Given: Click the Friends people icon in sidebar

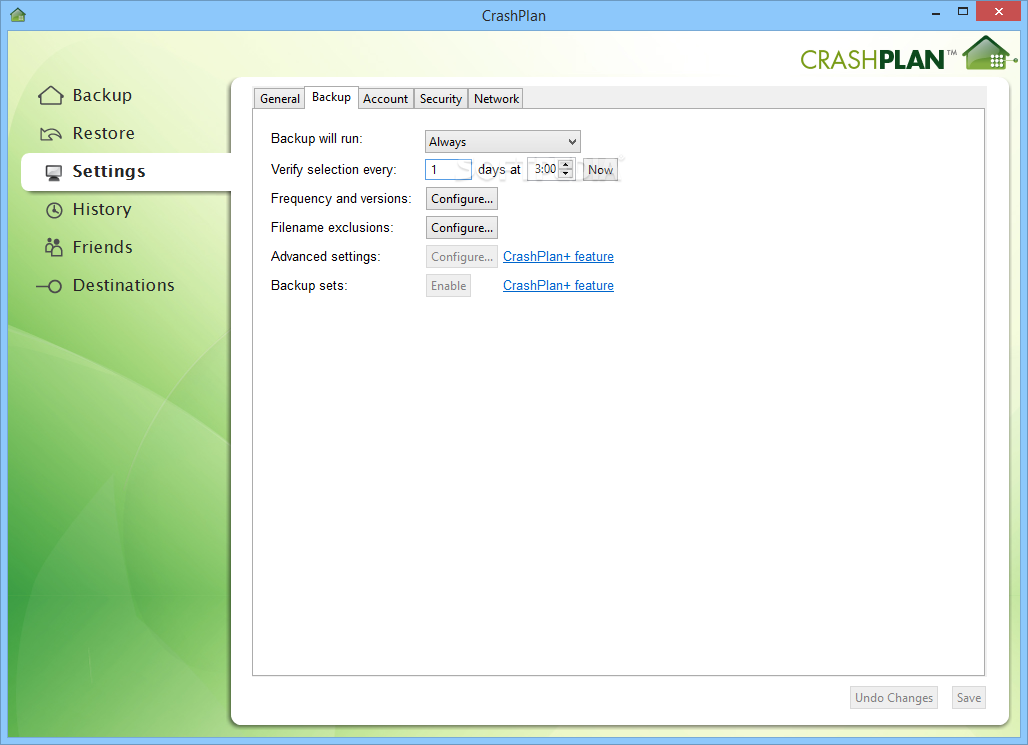Looking at the screenshot, I should point(53,247).
